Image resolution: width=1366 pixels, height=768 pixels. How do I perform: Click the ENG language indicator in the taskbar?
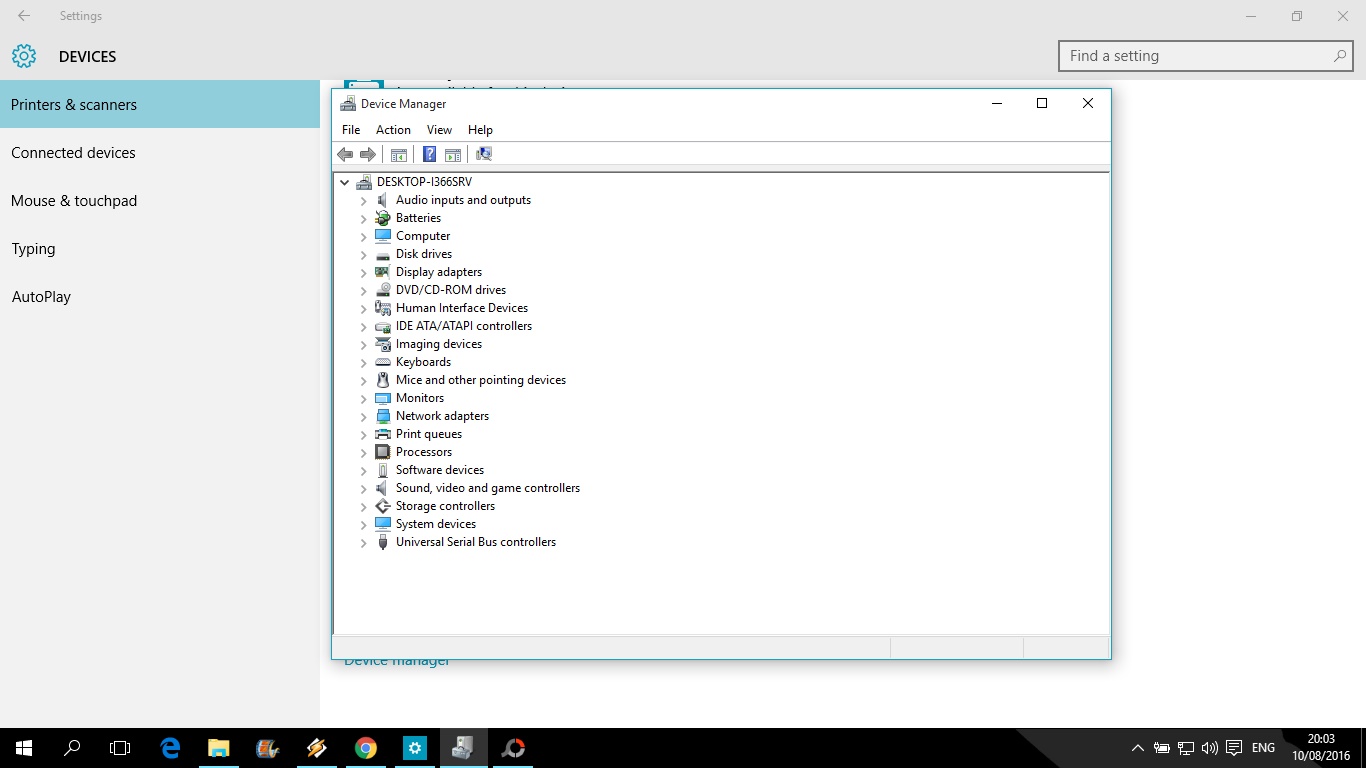pos(1262,747)
